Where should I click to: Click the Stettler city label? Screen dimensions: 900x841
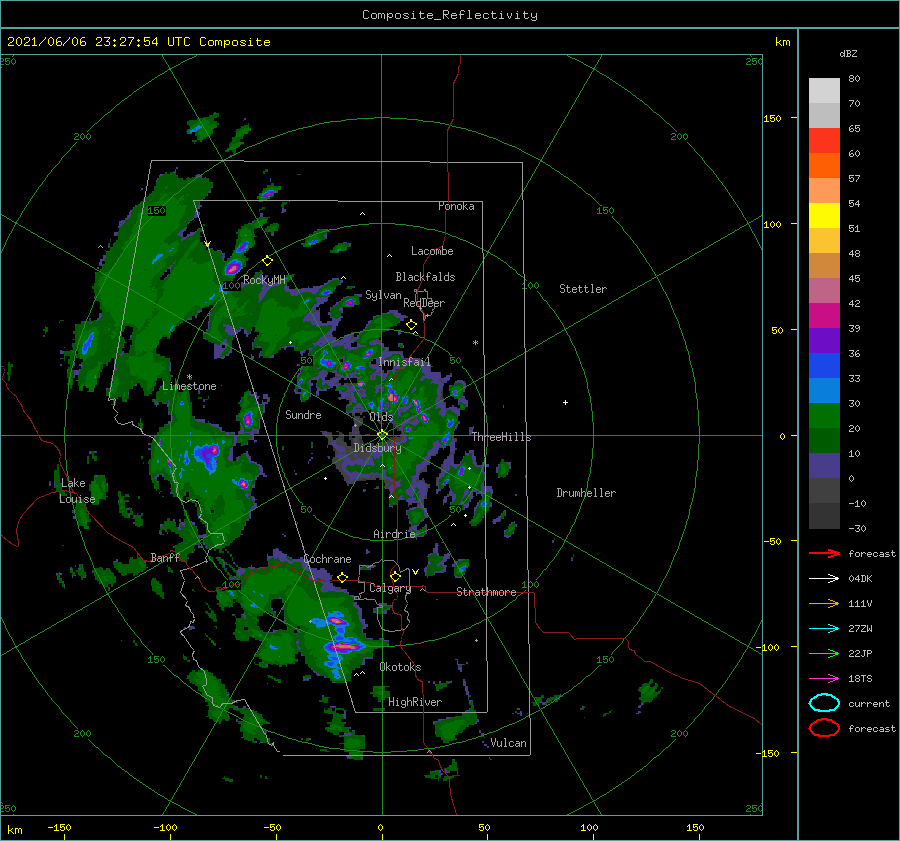click(583, 289)
